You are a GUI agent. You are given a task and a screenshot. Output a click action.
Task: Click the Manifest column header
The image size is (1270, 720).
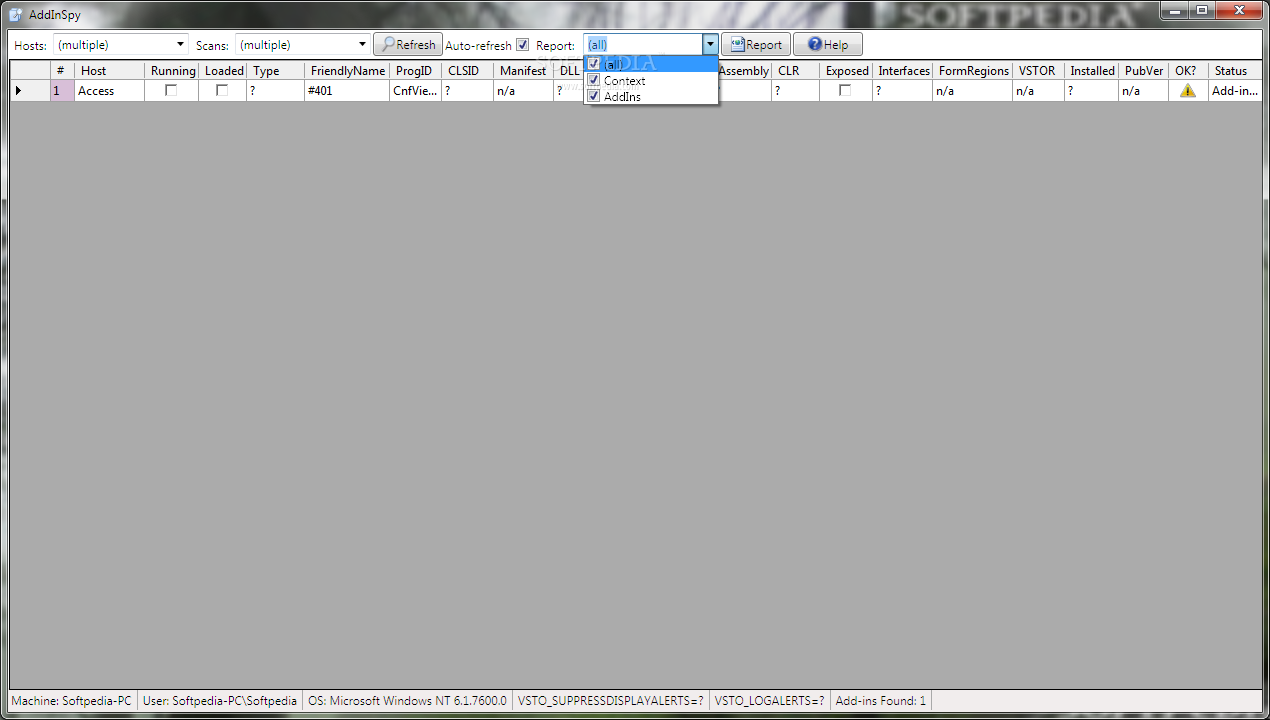click(x=523, y=71)
